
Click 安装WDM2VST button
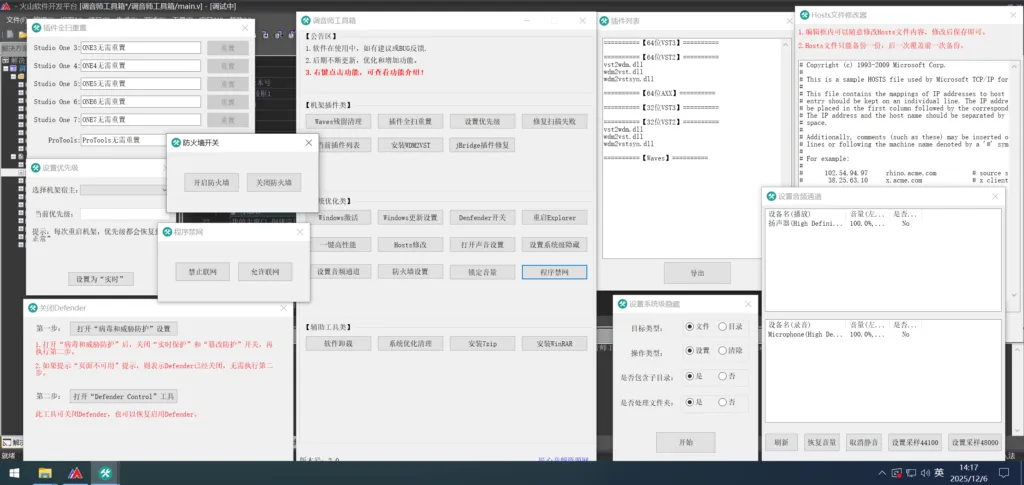(410, 145)
